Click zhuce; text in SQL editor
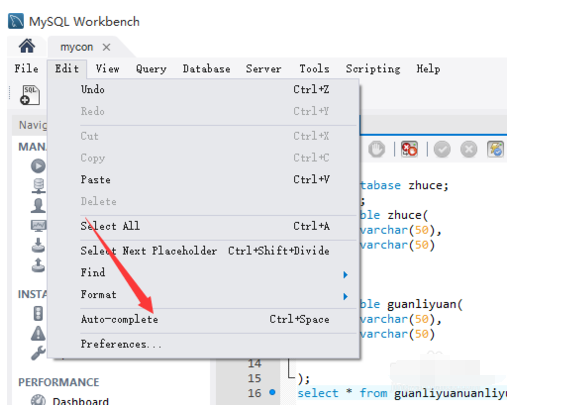 coord(429,185)
